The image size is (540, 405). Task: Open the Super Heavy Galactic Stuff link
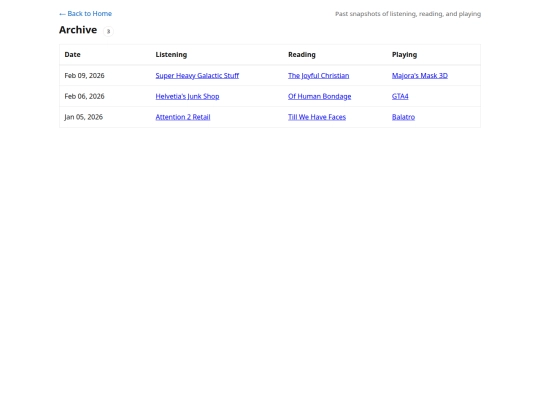[197, 75]
